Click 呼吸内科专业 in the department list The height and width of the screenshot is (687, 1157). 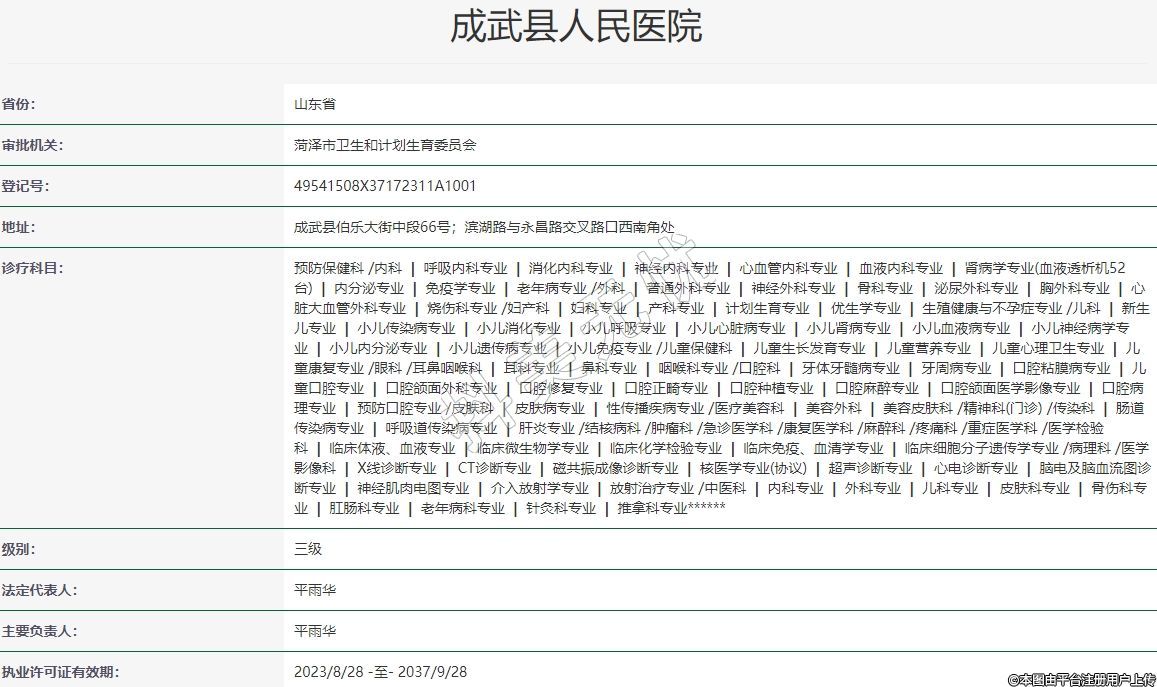tap(465, 268)
